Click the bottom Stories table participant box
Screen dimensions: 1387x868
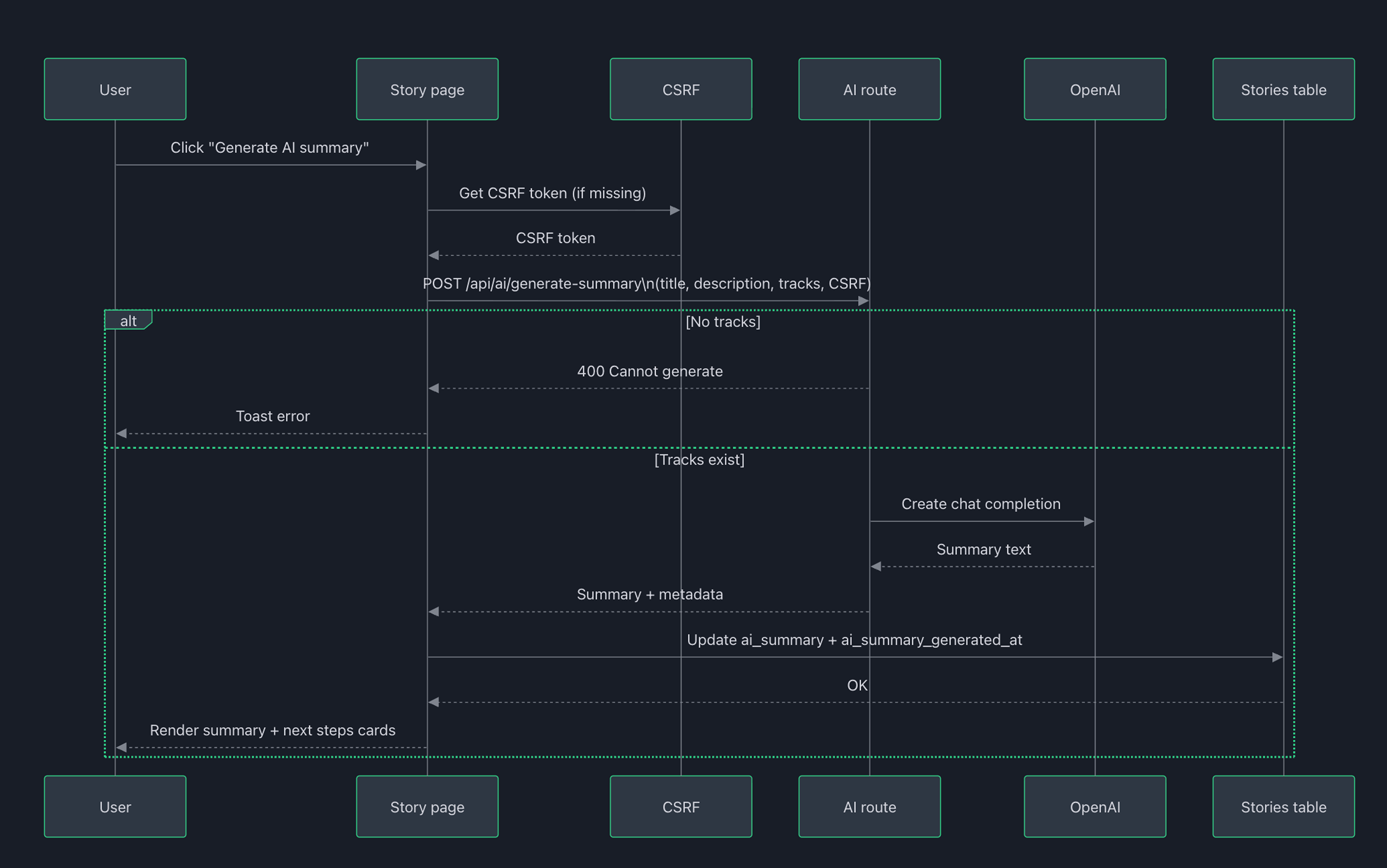coord(1283,807)
